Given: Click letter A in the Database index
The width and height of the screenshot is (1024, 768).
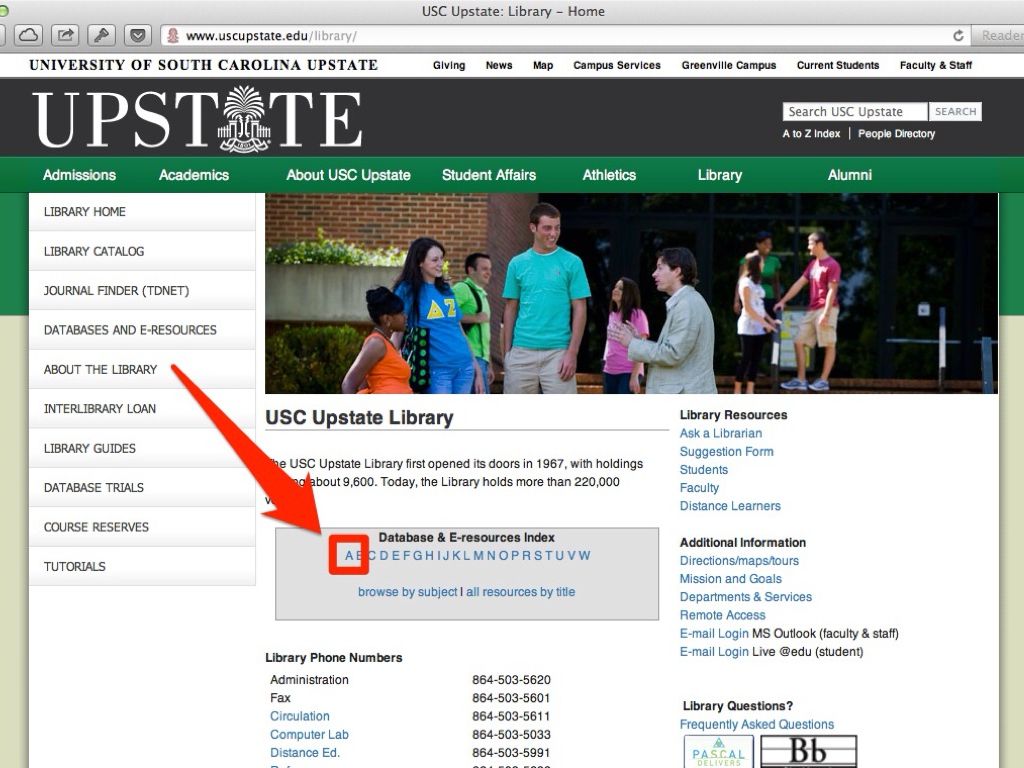Looking at the screenshot, I should click(x=350, y=556).
